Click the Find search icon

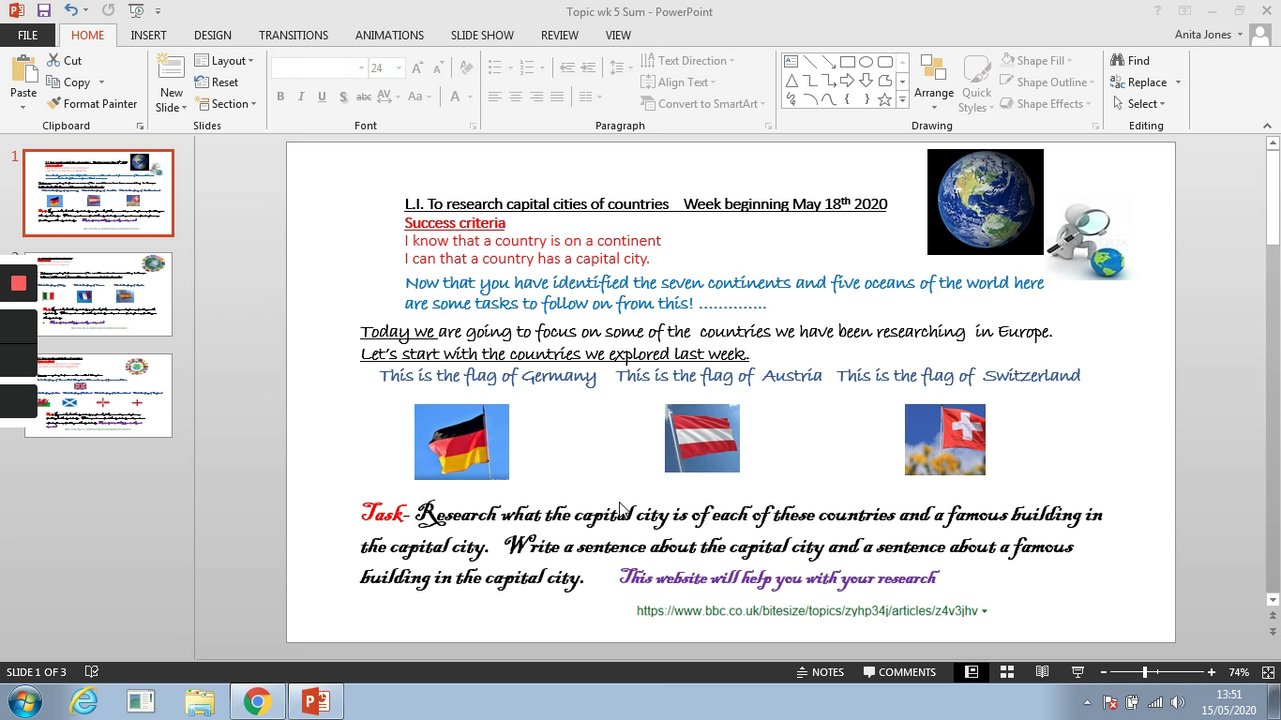coord(1117,61)
